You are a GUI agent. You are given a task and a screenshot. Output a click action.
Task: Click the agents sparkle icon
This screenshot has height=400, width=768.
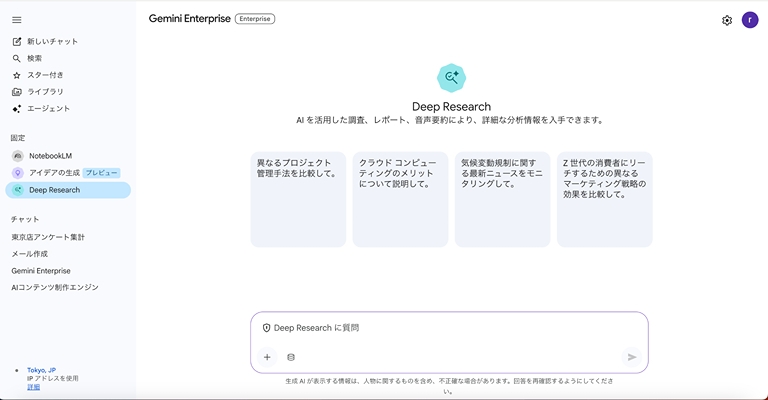point(17,109)
